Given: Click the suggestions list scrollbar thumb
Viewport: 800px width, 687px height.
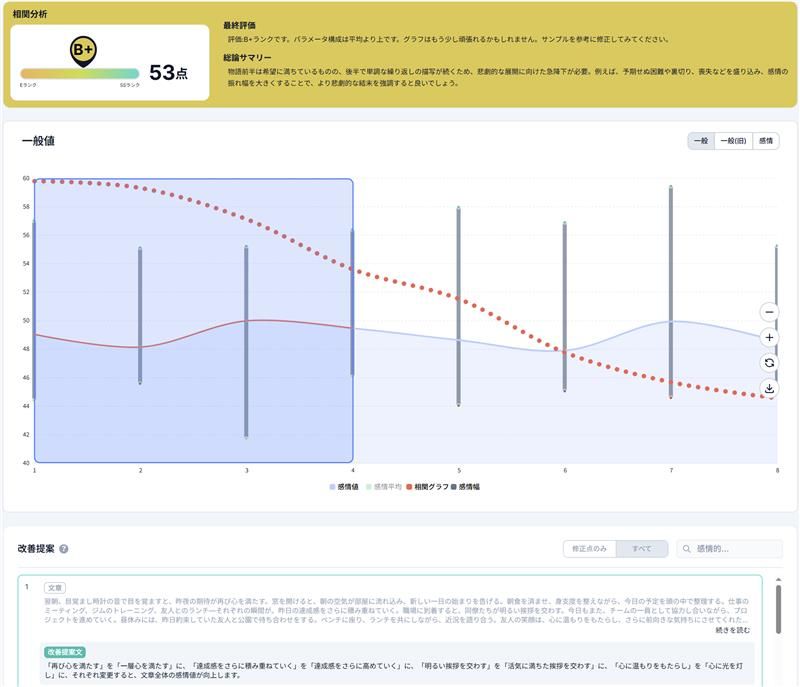Looking at the screenshot, I should click(x=778, y=609).
